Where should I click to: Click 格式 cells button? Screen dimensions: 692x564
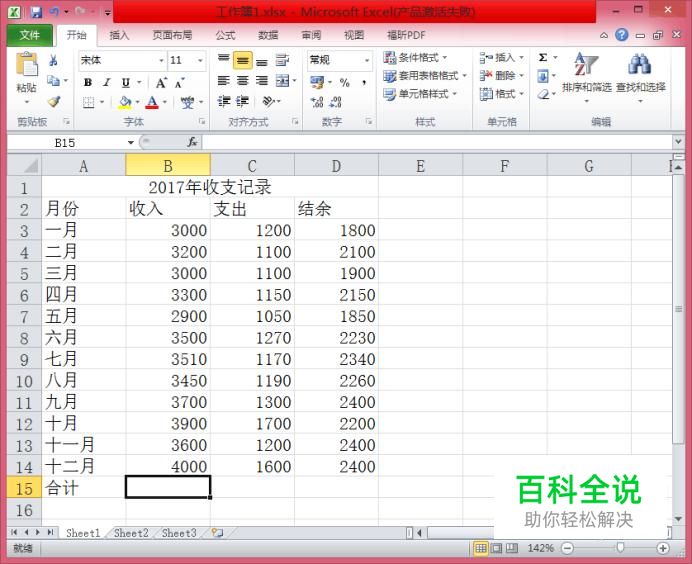502,94
